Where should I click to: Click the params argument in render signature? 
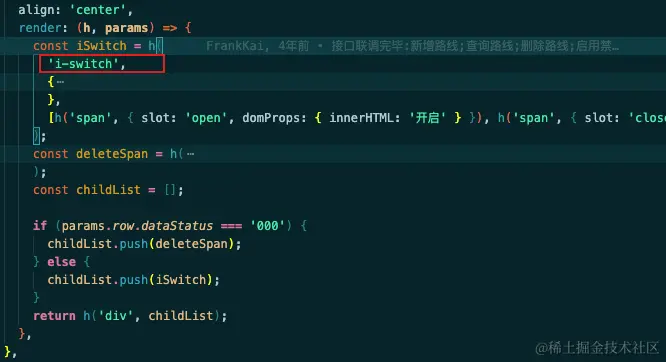click(126, 28)
